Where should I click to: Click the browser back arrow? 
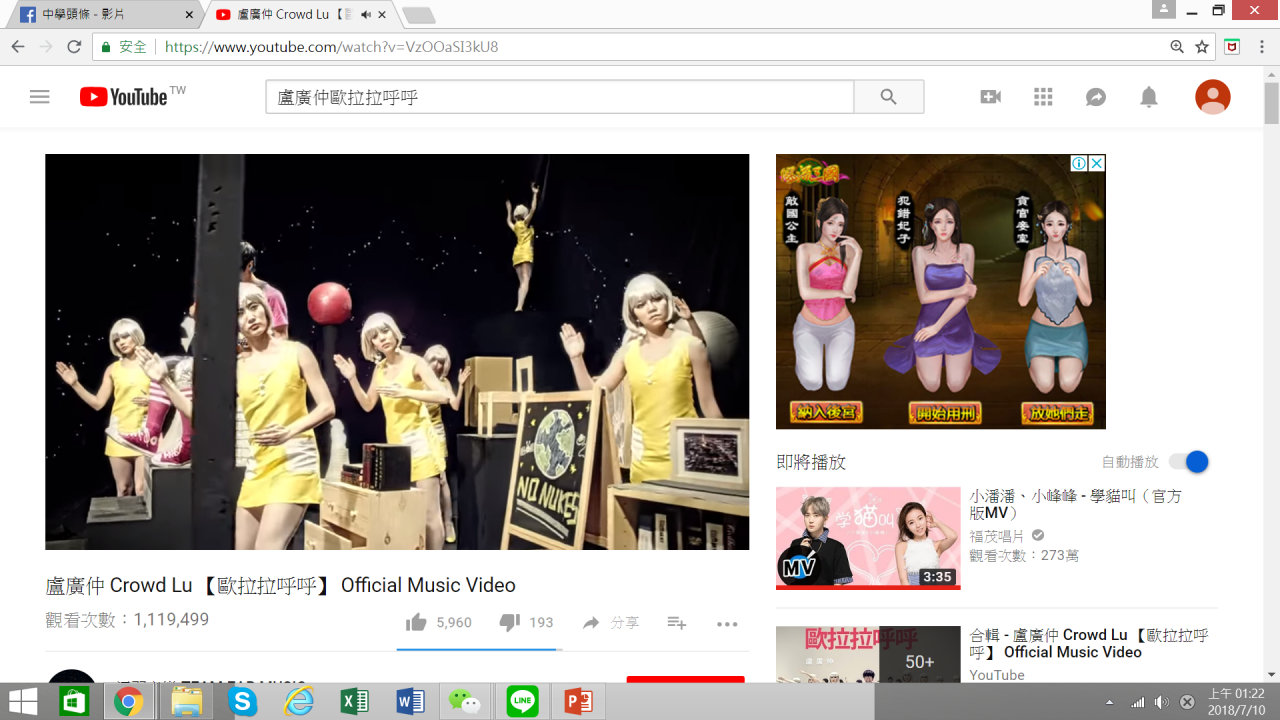pos(18,47)
